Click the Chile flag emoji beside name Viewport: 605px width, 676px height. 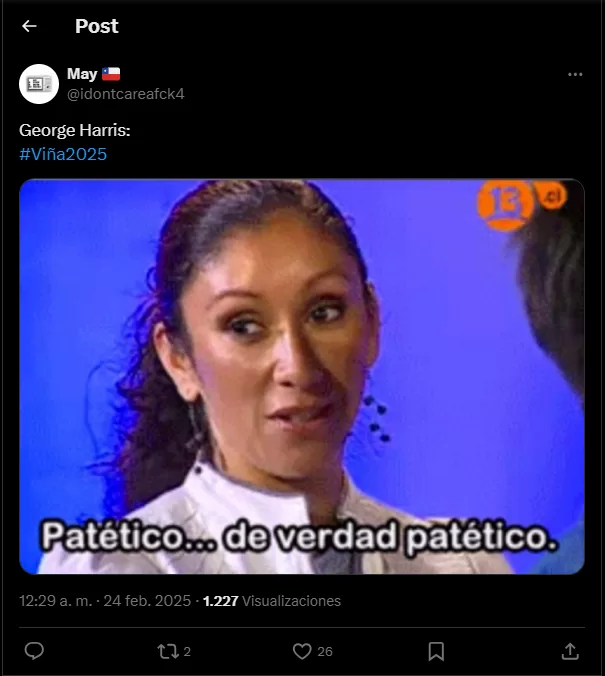111,74
